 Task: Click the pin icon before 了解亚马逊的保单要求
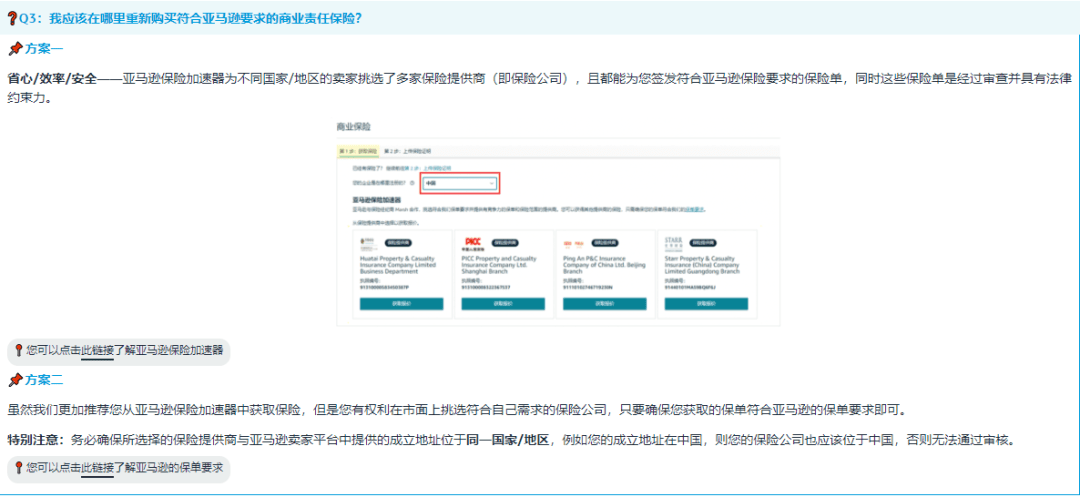pos(18,467)
